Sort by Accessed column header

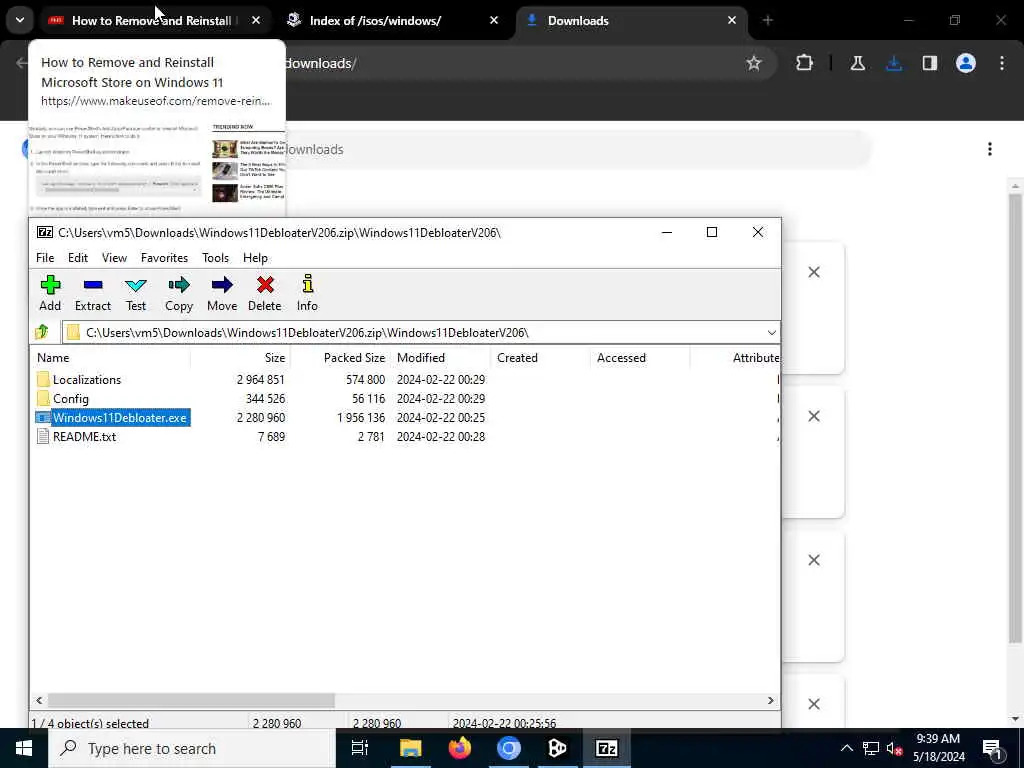pos(640,358)
